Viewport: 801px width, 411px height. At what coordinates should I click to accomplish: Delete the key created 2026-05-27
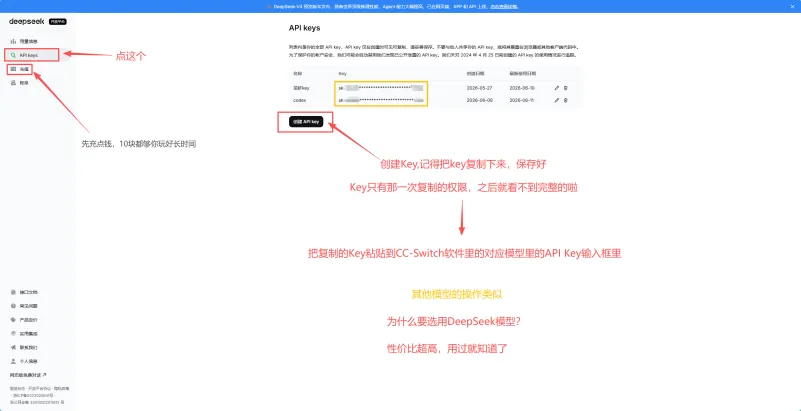tap(566, 88)
